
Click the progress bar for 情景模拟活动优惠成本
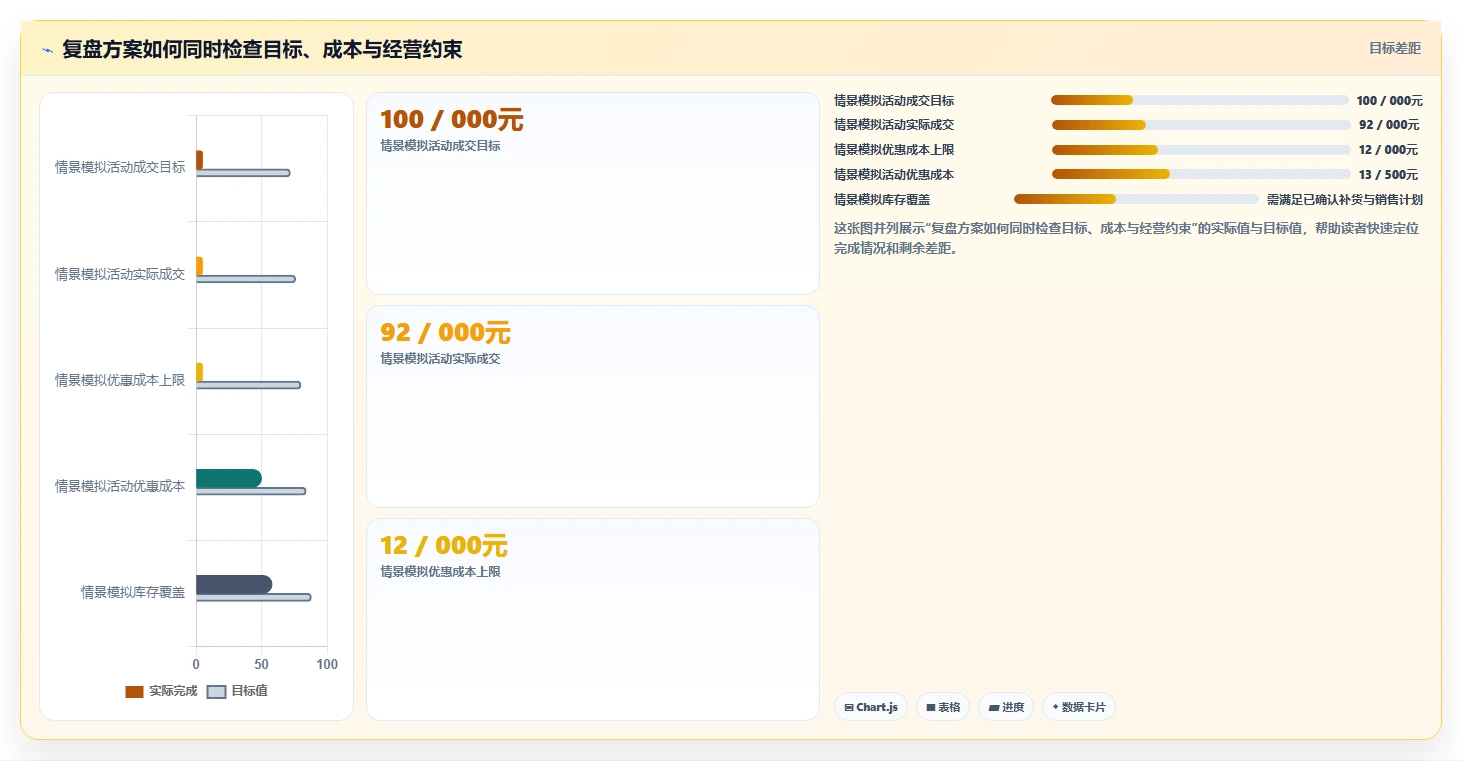tap(1201, 174)
